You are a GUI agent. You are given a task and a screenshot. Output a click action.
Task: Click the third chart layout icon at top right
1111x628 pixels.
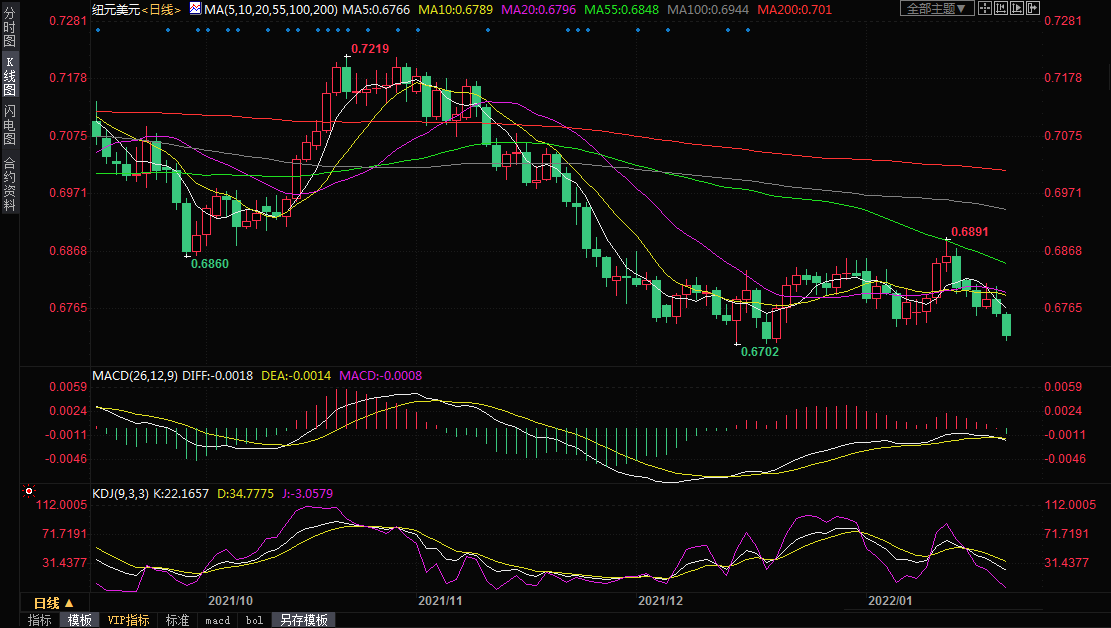(1017, 8)
